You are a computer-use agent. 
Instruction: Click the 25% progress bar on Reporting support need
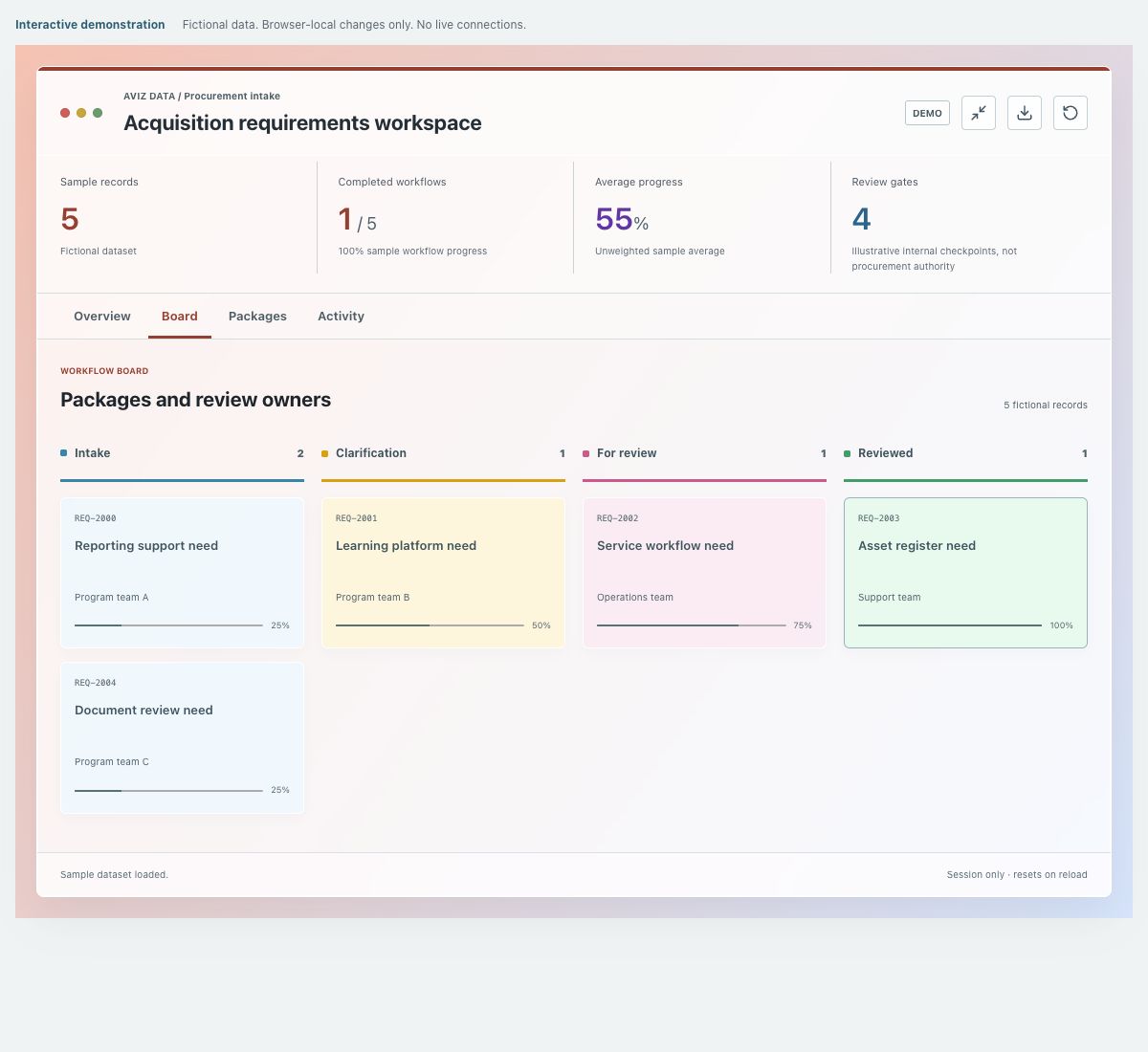point(168,625)
